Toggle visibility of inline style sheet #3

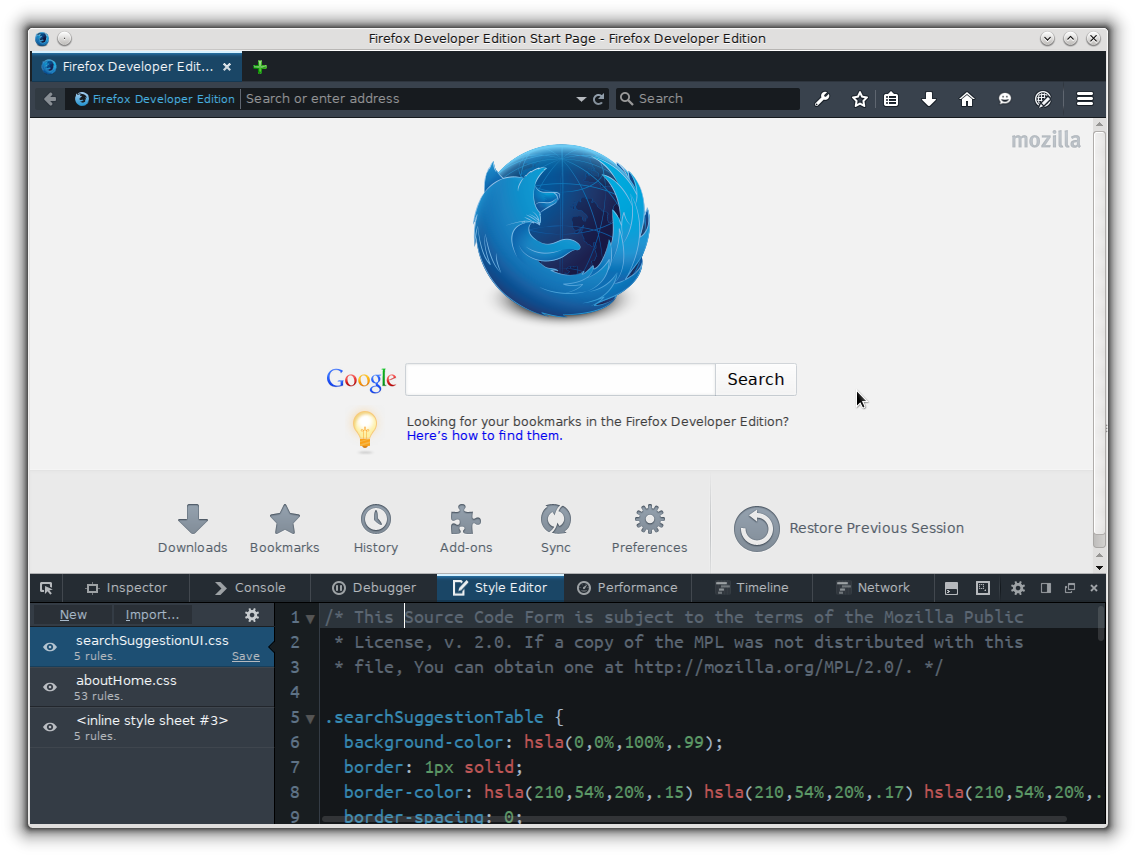(x=50, y=727)
